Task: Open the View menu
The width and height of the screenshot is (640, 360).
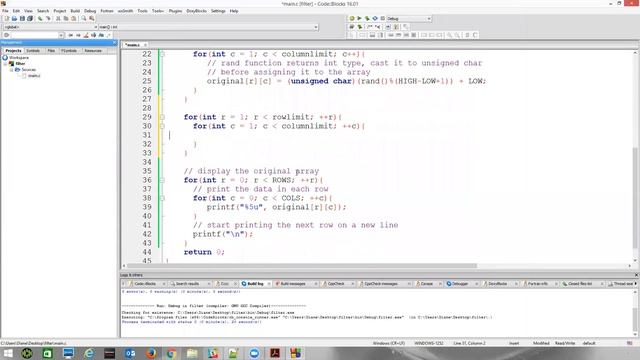Action: 28,11
